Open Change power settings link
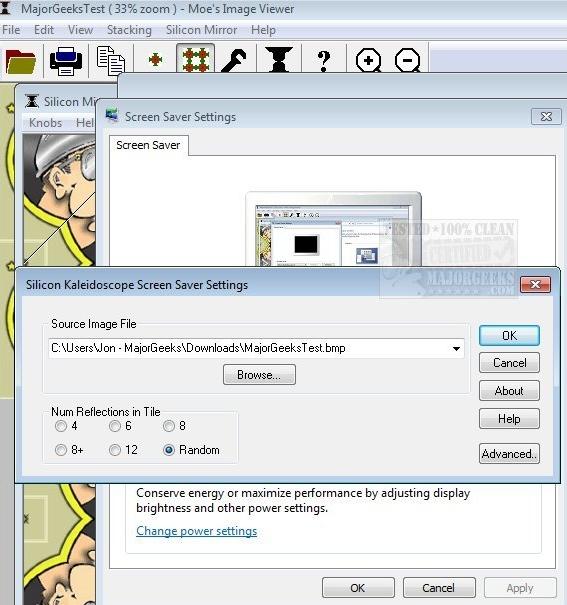The width and height of the screenshot is (567, 605). click(197, 531)
